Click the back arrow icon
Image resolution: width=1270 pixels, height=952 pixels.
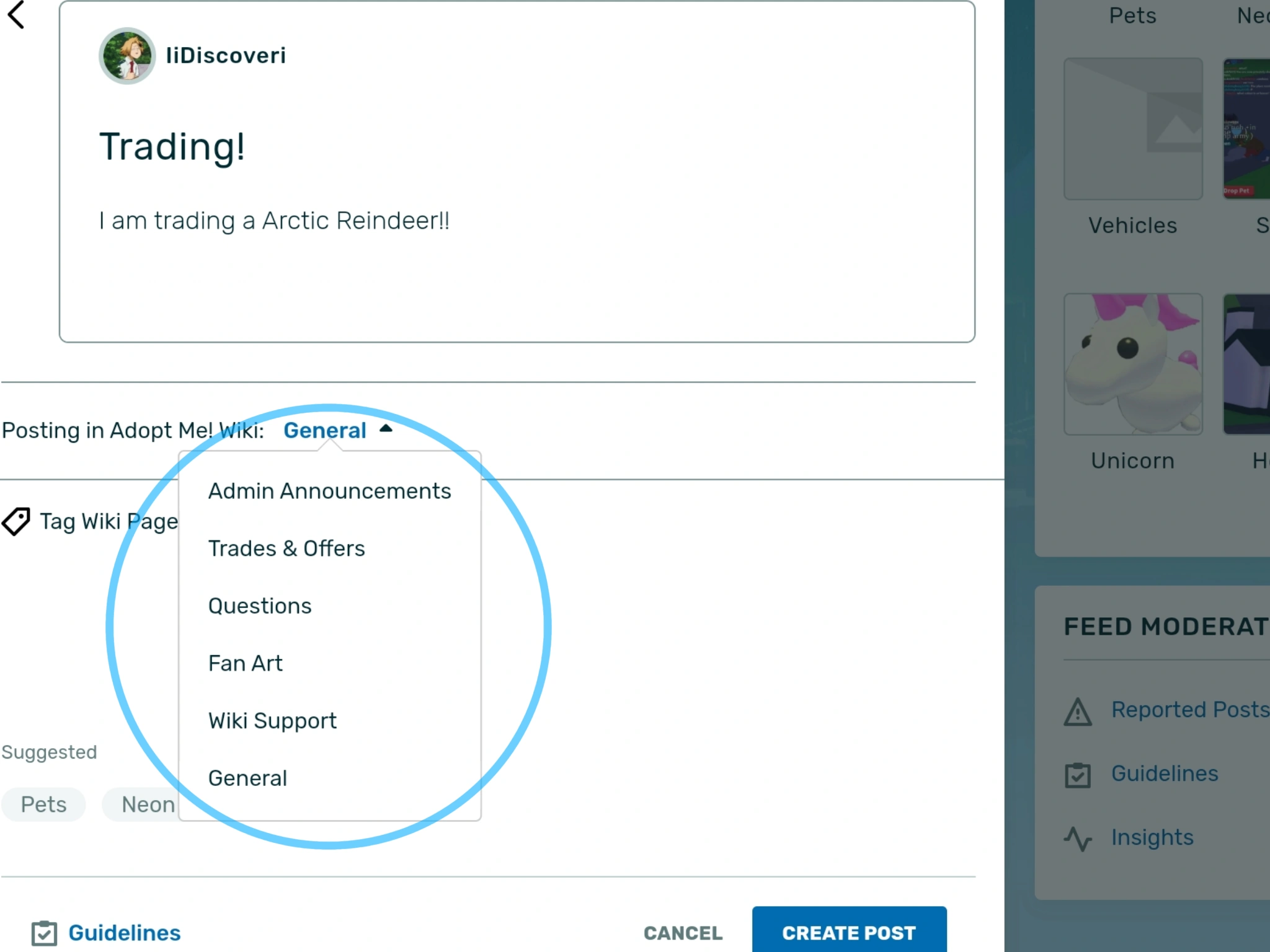16,15
